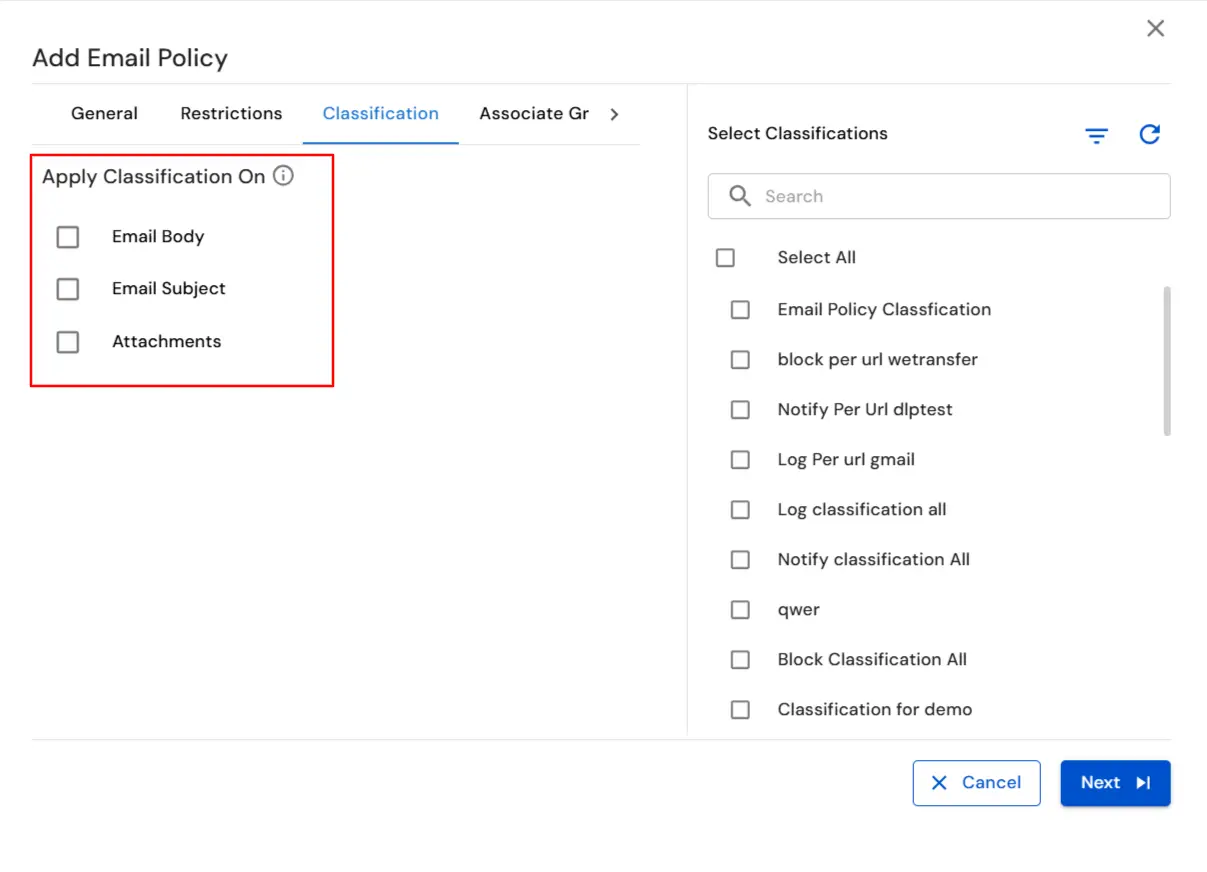Refresh the classifications list
1207x872 pixels.
[x=1149, y=134]
